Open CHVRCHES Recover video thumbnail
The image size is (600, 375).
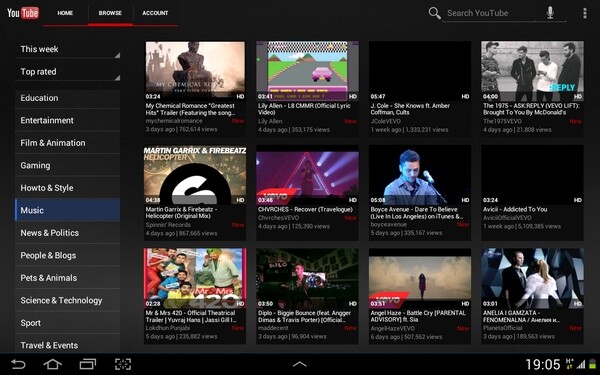[x=307, y=174]
